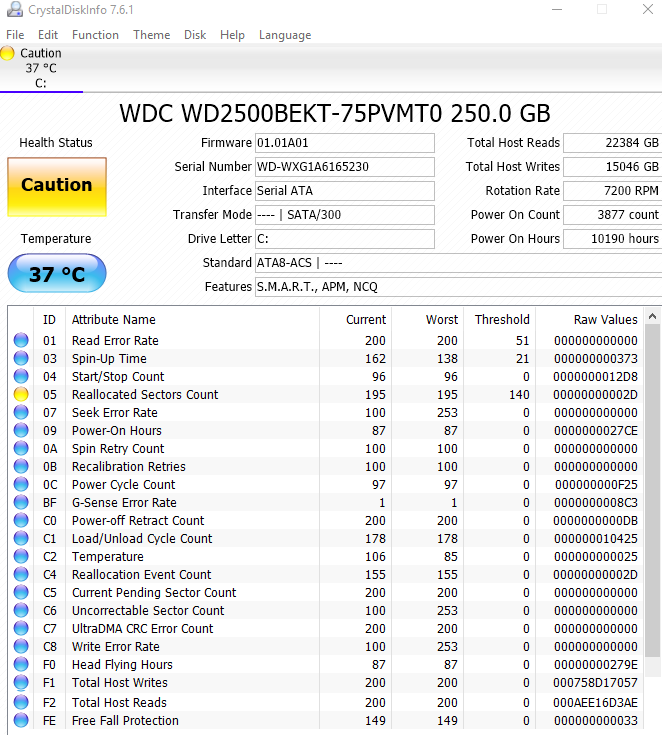The image size is (663, 740).
Task: Click the raw value 000758D17057
Action: (596, 682)
